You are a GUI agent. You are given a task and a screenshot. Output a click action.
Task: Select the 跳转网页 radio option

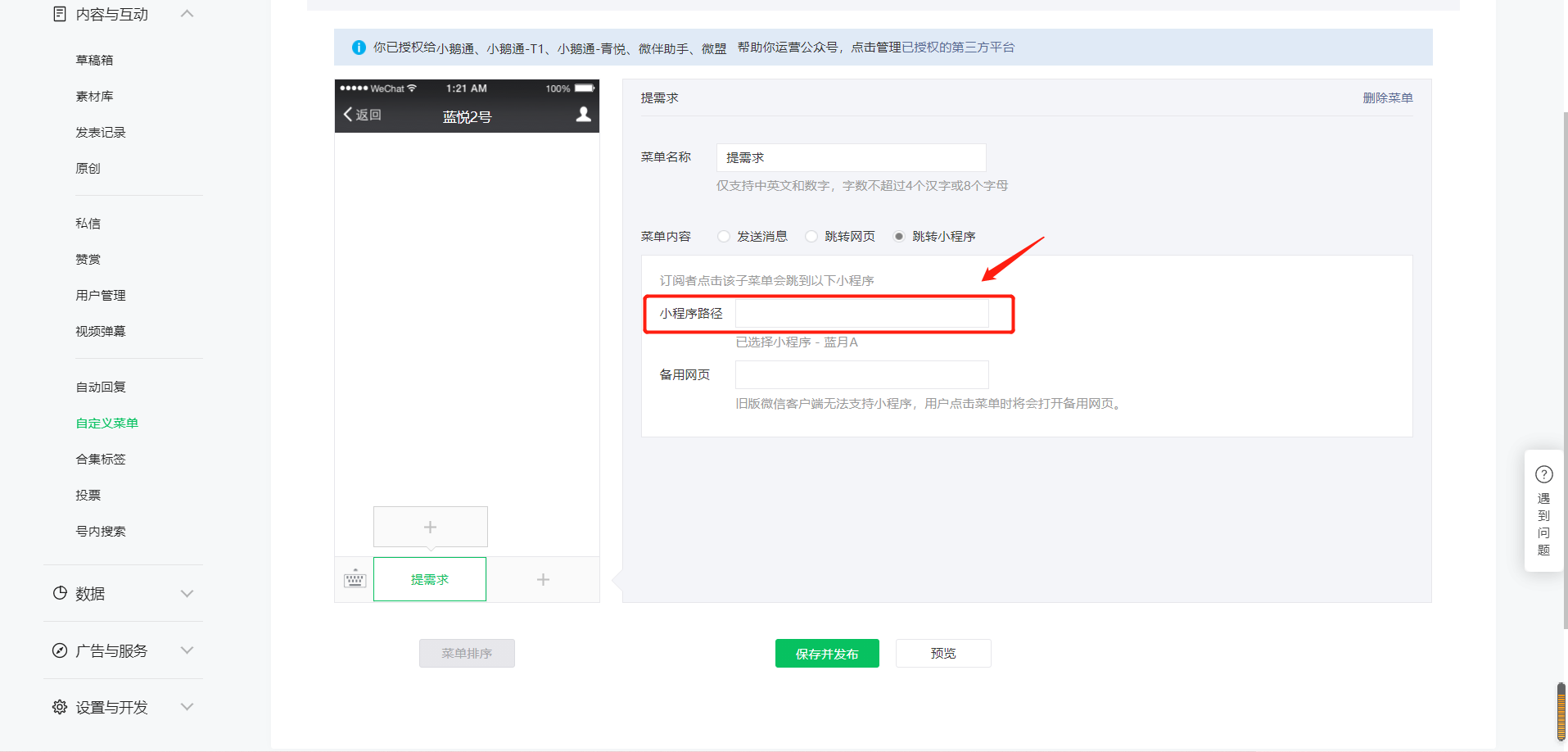click(811, 236)
